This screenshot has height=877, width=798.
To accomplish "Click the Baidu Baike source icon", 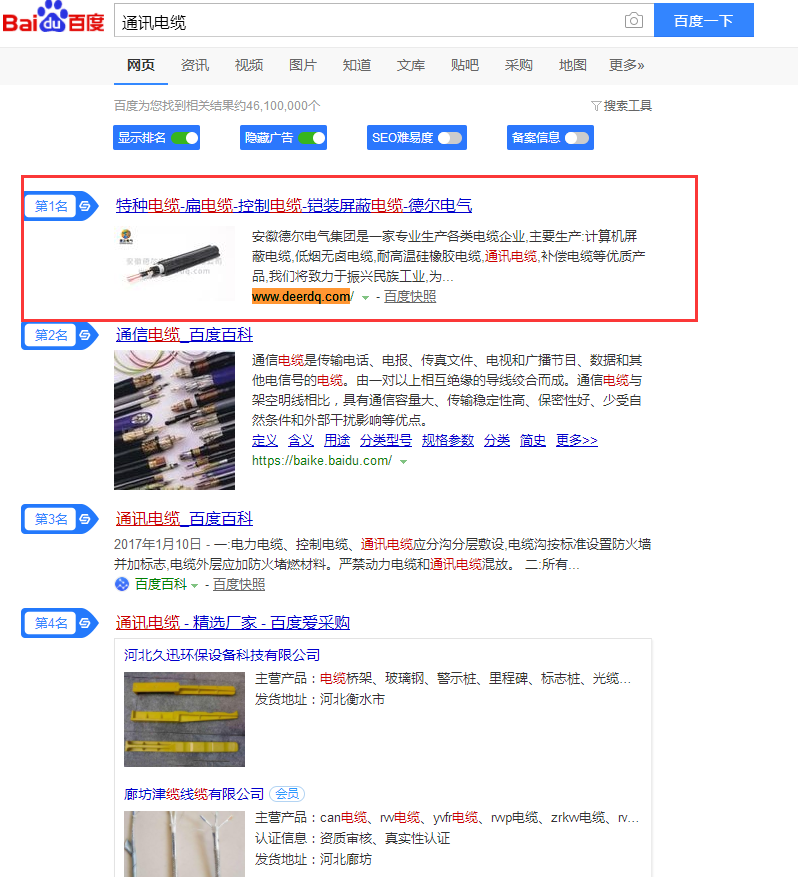I will pyautogui.click(x=122, y=584).
